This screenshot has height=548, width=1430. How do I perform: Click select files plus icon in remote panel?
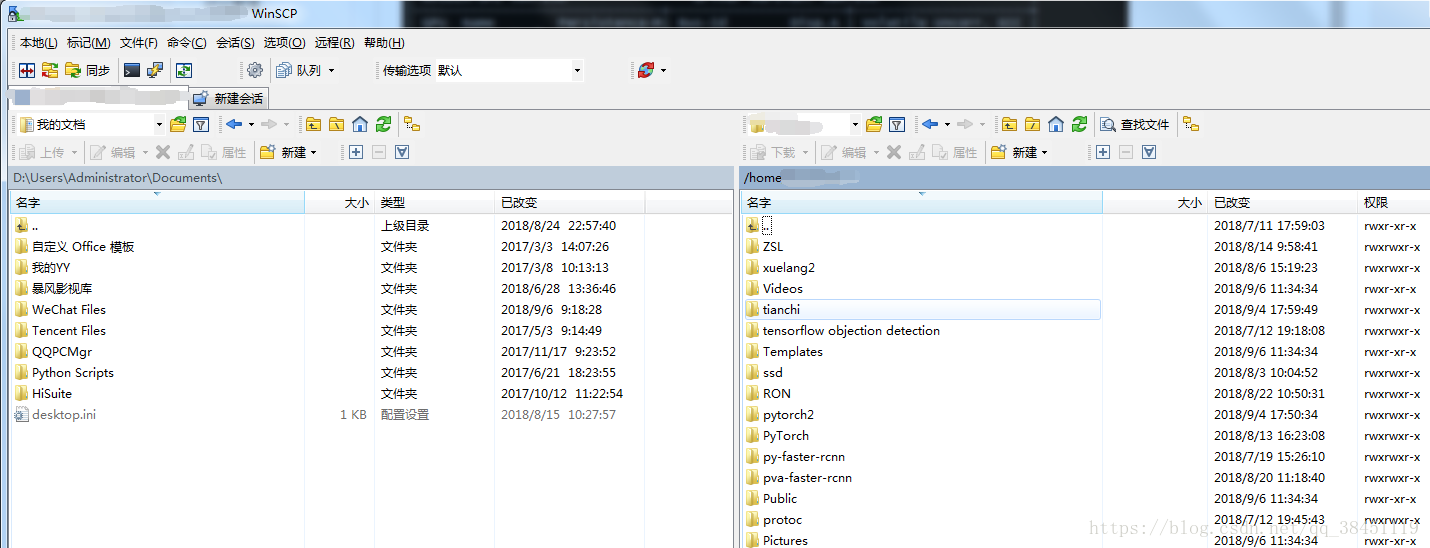(x=1103, y=152)
